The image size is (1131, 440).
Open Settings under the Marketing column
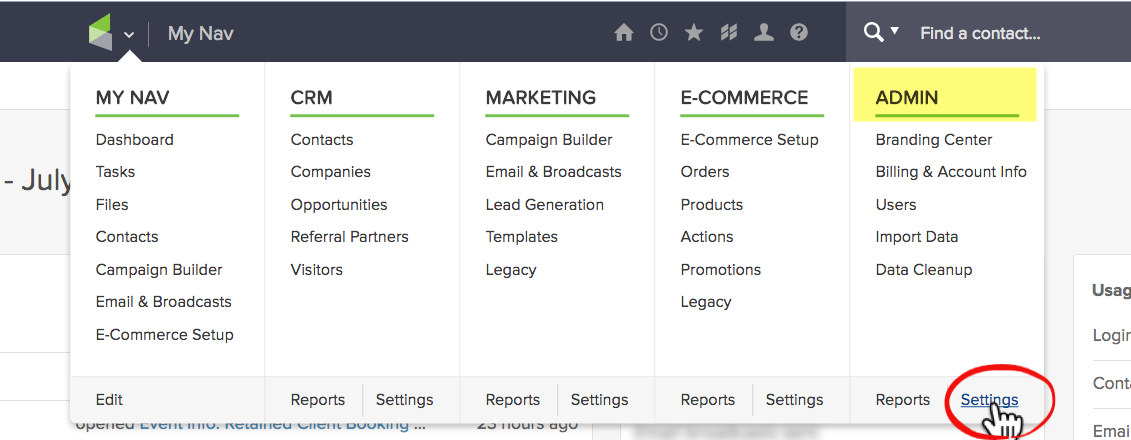click(599, 400)
